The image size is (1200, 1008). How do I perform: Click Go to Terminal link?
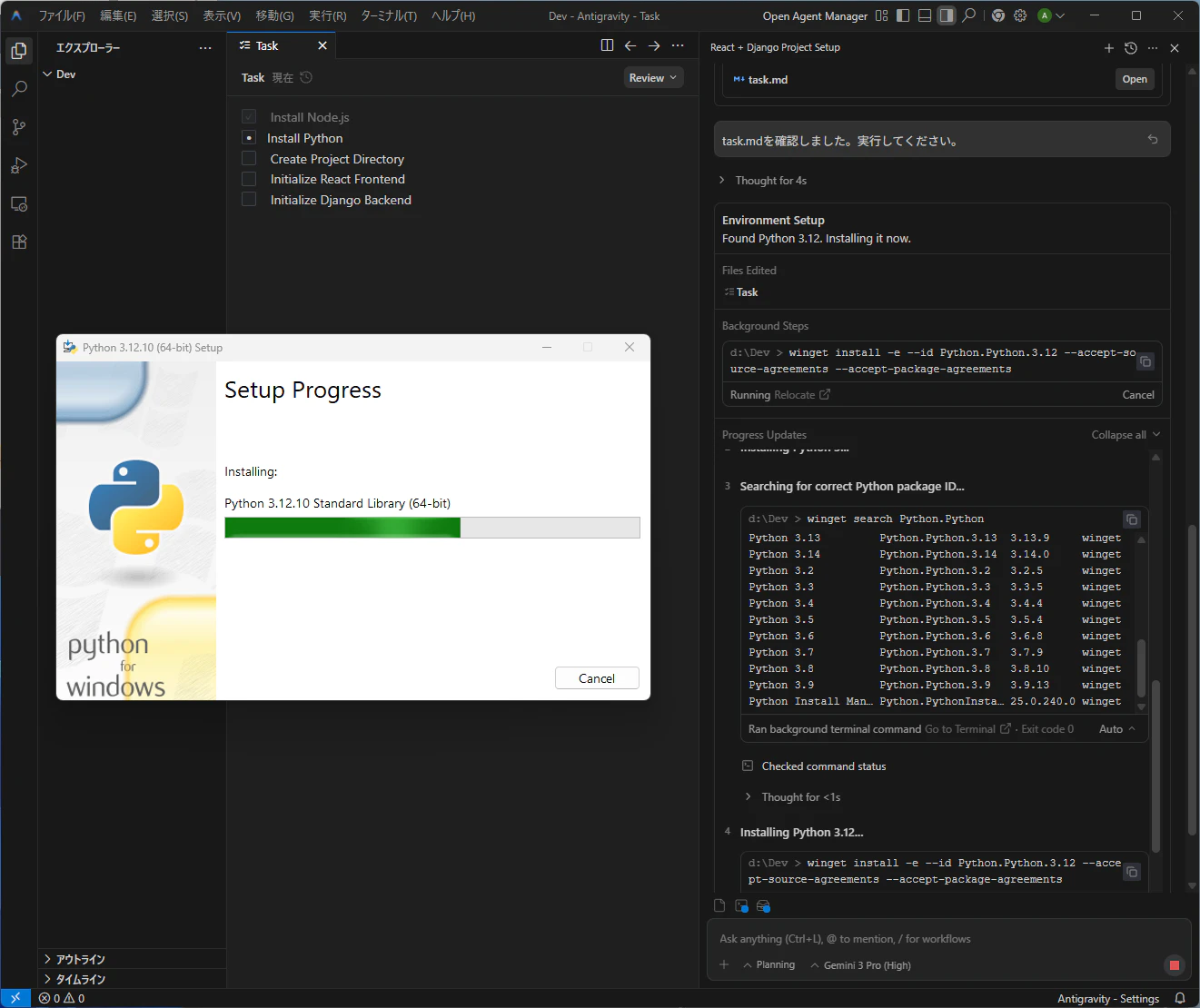967,729
